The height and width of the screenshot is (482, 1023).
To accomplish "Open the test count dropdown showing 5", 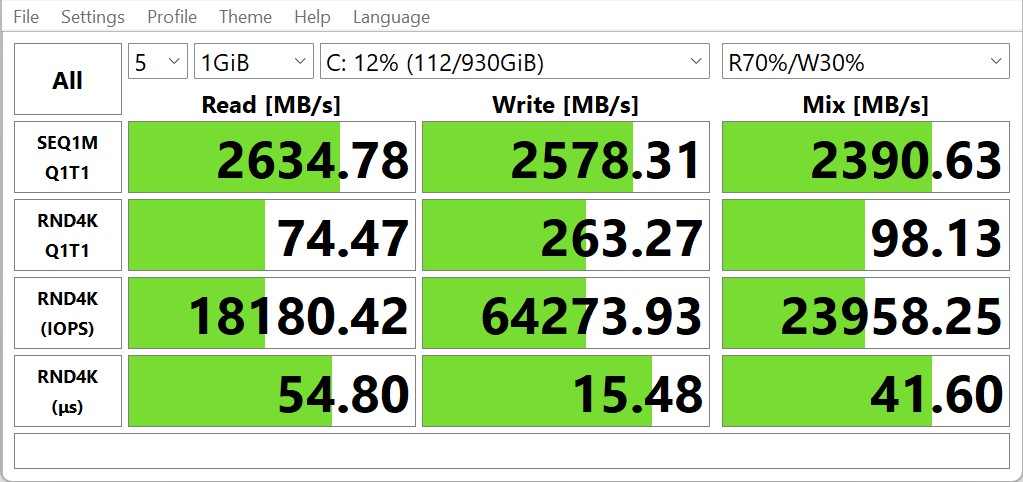I will [x=158, y=63].
